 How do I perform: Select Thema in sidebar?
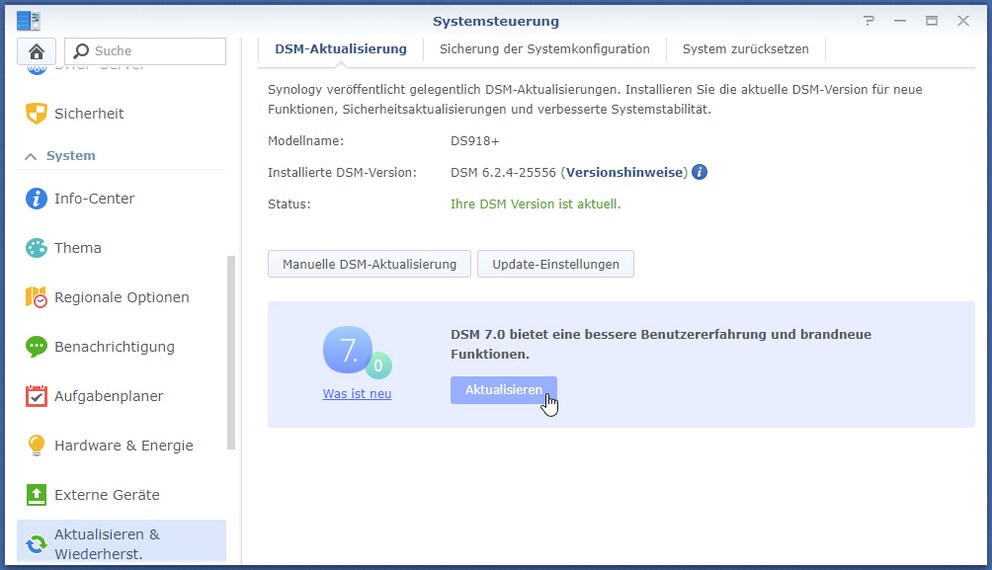click(121, 248)
